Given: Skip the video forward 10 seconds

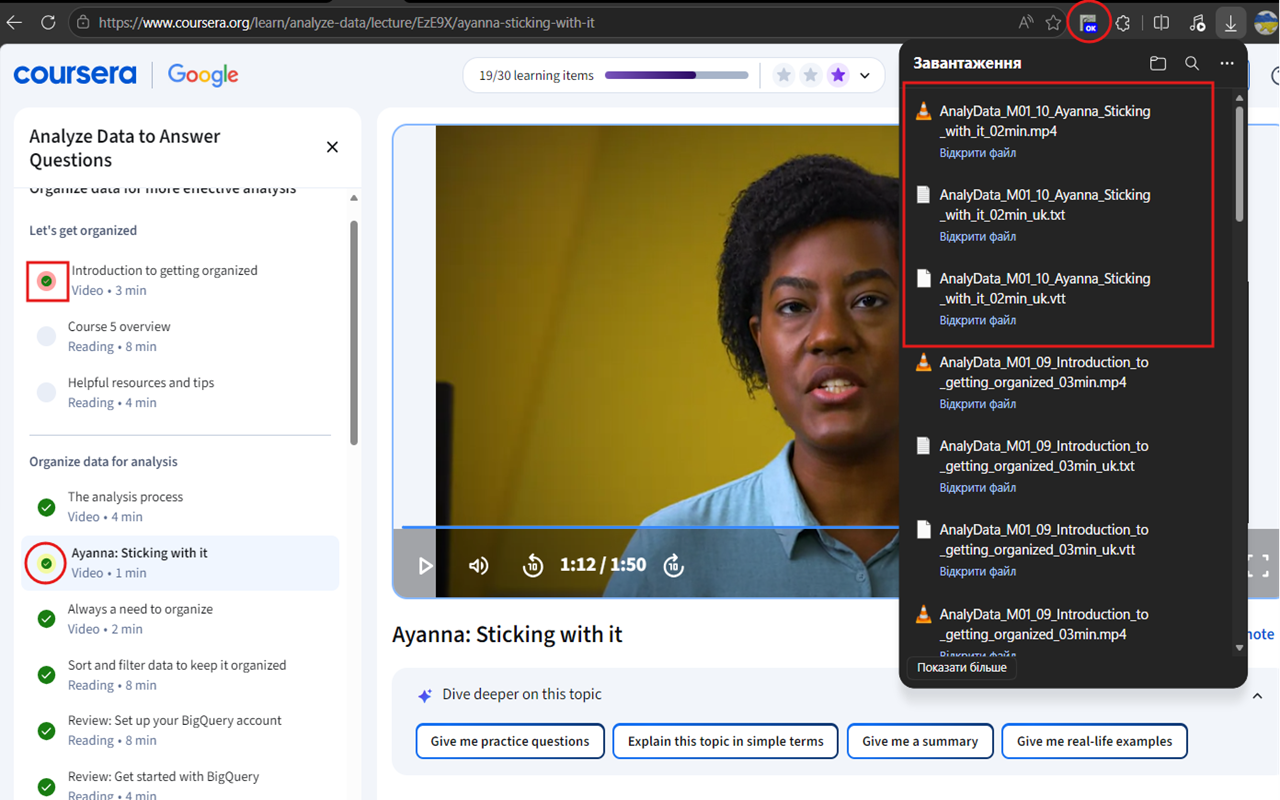Looking at the screenshot, I should [x=674, y=565].
